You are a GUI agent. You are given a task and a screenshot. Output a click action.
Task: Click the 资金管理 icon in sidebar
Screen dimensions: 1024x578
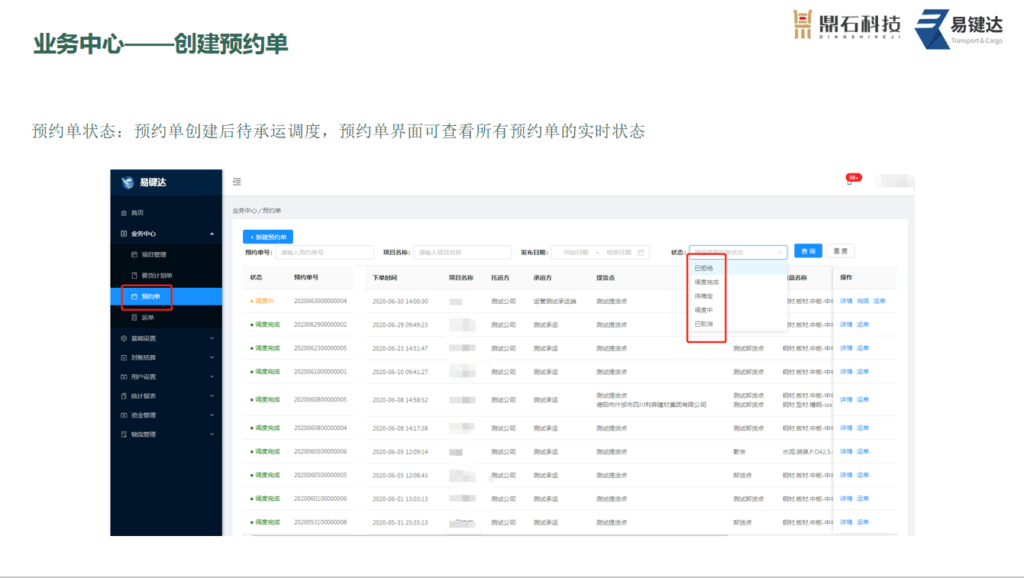pyautogui.click(x=124, y=415)
